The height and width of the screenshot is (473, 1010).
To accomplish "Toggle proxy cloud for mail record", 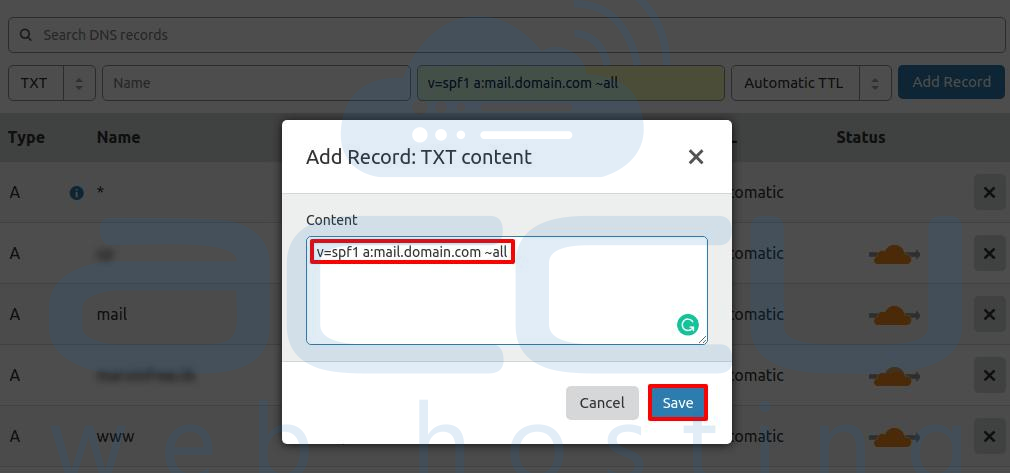I will [894, 316].
